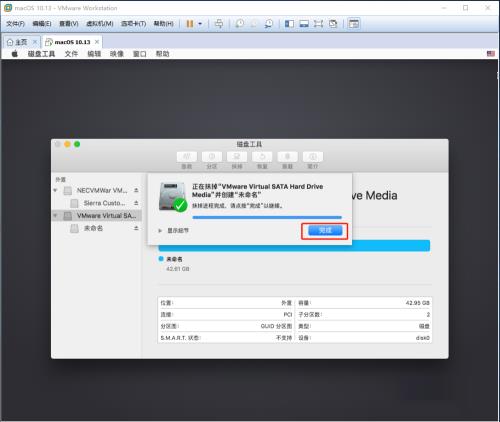Open the 选项卡(T) menu in VMware
This screenshot has width=500, height=422.
[133, 24]
